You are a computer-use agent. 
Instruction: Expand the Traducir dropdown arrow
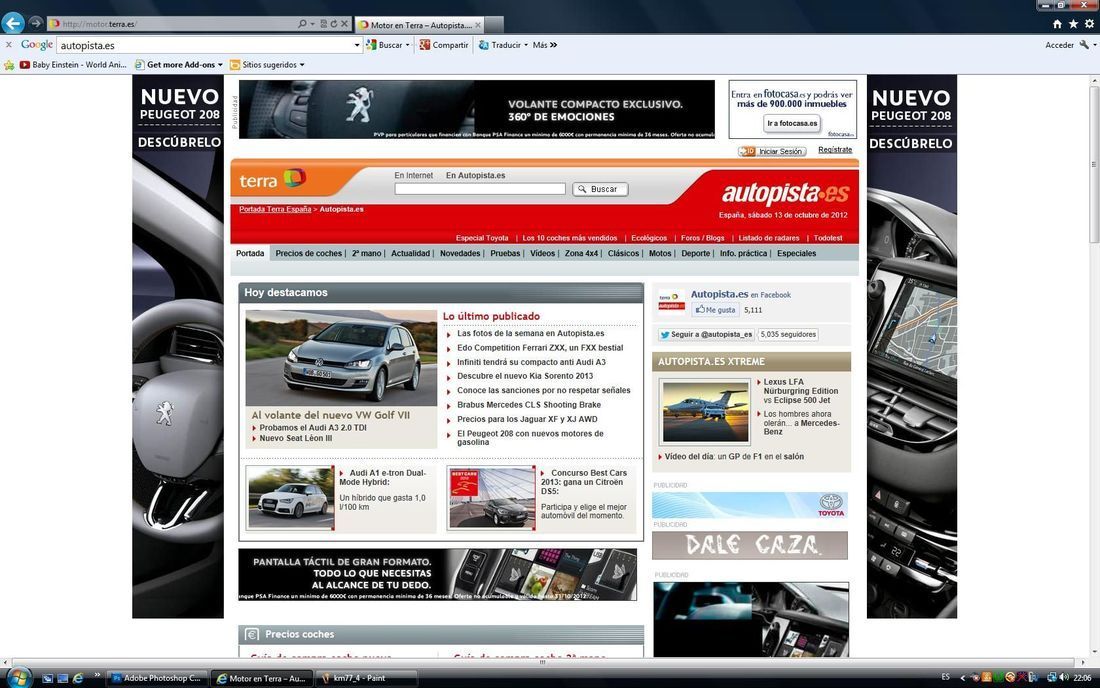525,45
